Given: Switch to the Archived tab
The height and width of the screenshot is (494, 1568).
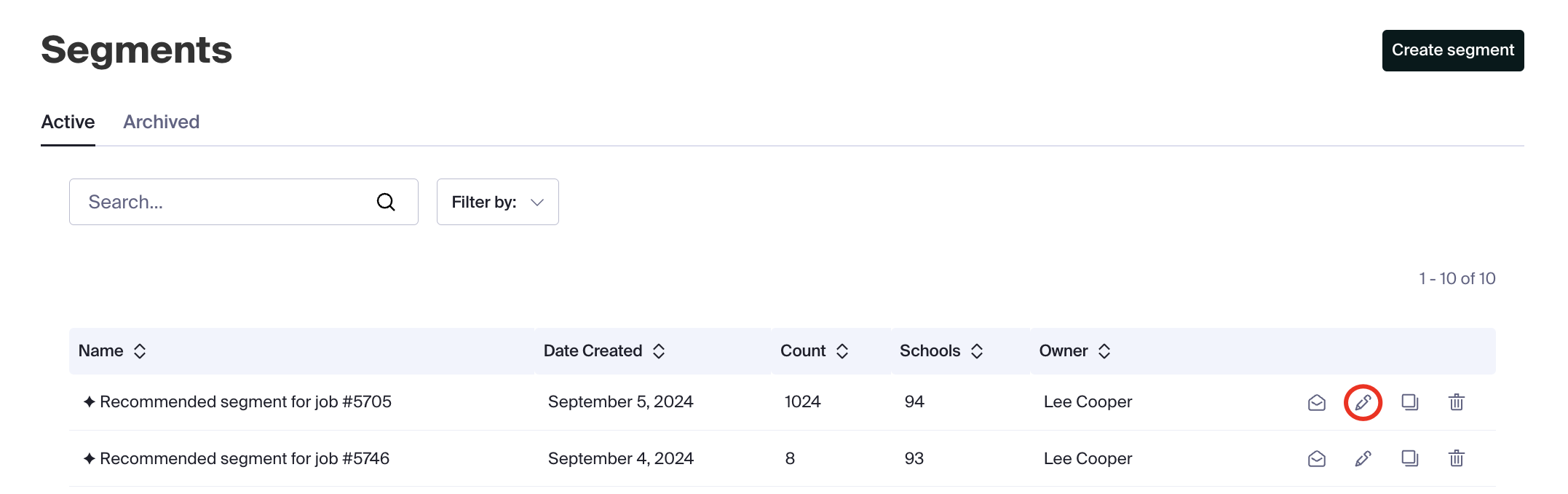Looking at the screenshot, I should pos(161,122).
